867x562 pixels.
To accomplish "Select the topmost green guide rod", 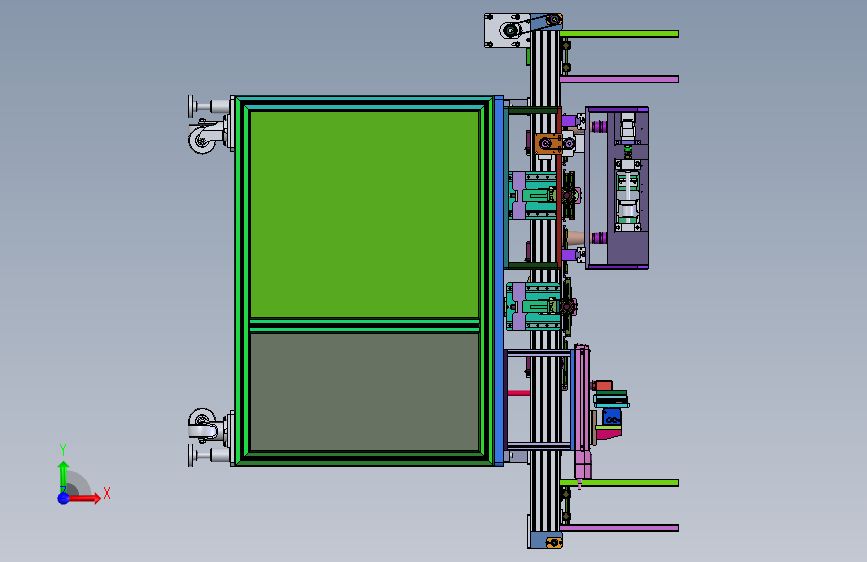I will [619, 34].
